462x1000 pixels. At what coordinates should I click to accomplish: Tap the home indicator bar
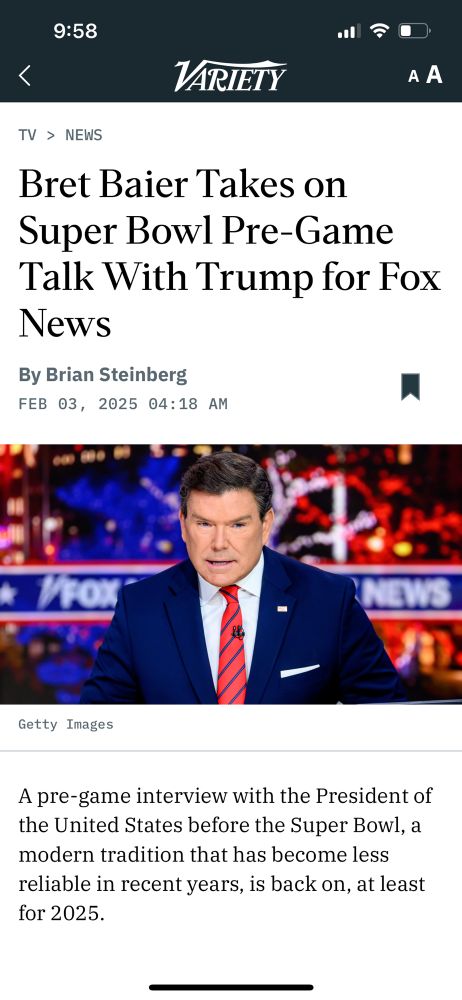click(231, 987)
